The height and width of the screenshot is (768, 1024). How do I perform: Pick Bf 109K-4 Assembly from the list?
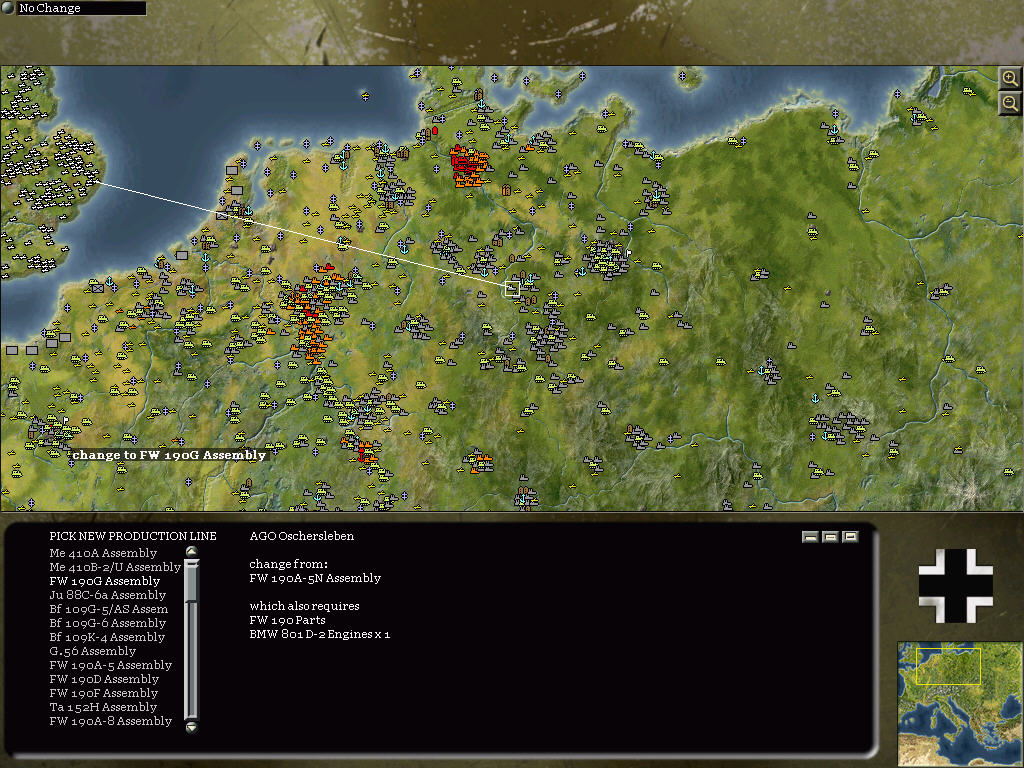[107, 637]
